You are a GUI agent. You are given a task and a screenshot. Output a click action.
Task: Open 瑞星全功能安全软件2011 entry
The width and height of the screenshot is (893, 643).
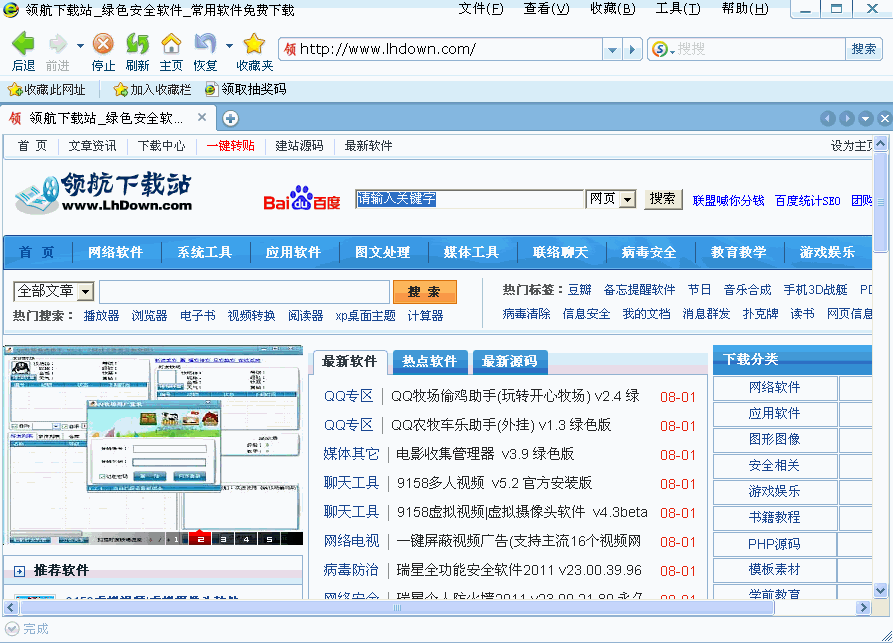click(x=519, y=571)
